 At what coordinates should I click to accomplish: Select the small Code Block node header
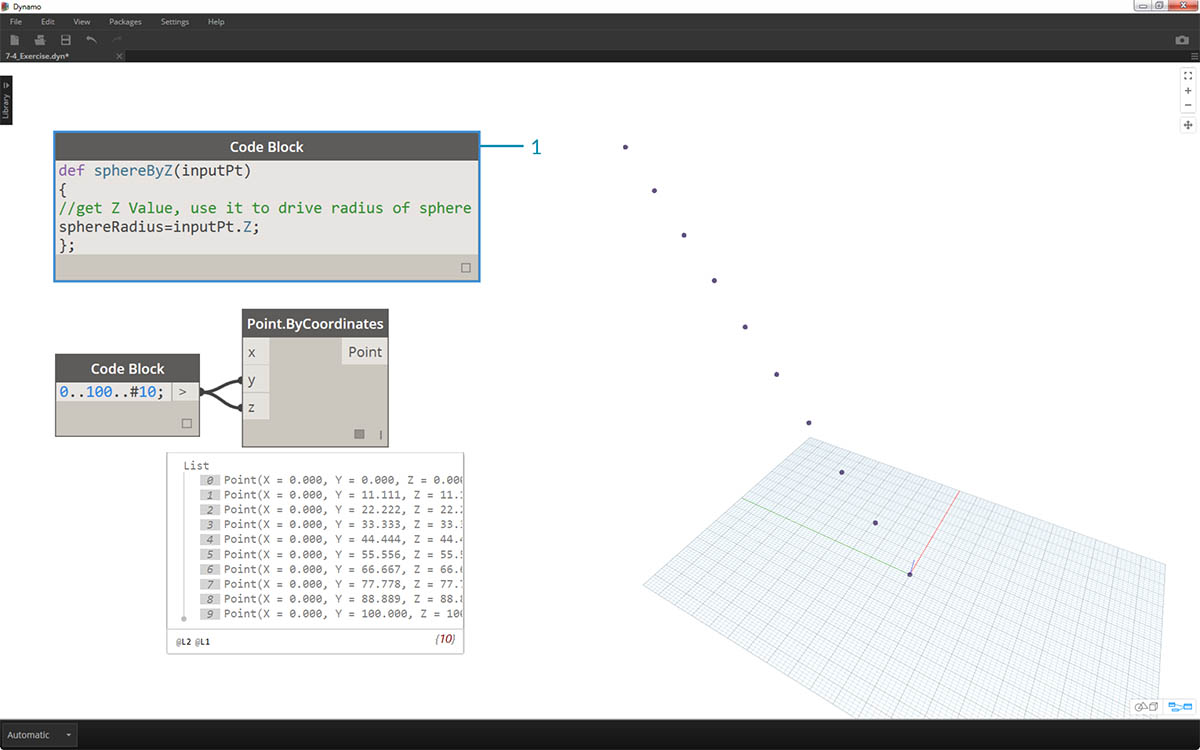coord(127,368)
